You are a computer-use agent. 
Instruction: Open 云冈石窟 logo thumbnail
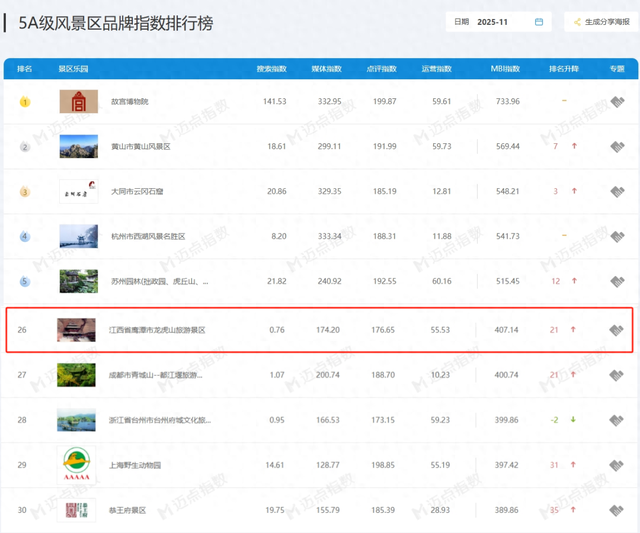79,191
